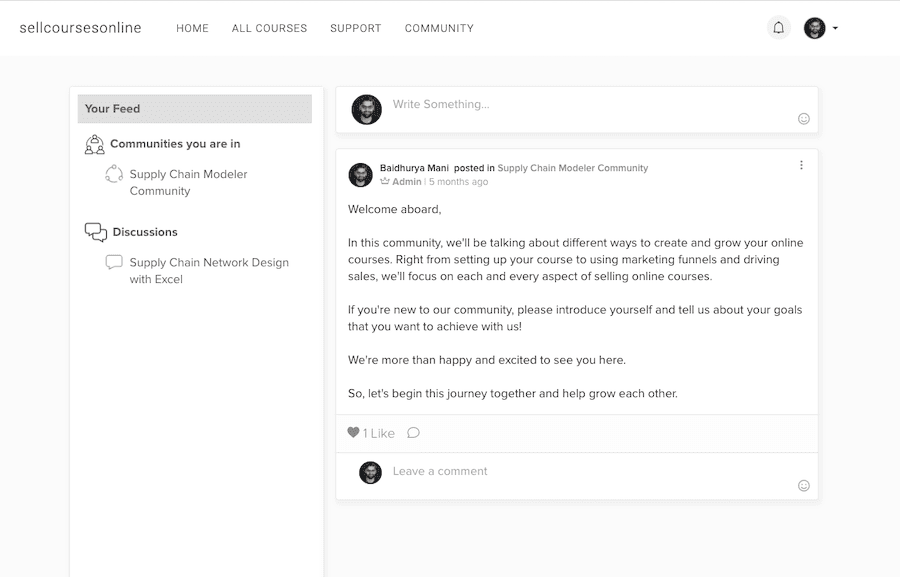The width and height of the screenshot is (900, 577).
Task: Open the notifications bell icon
Action: (778, 28)
